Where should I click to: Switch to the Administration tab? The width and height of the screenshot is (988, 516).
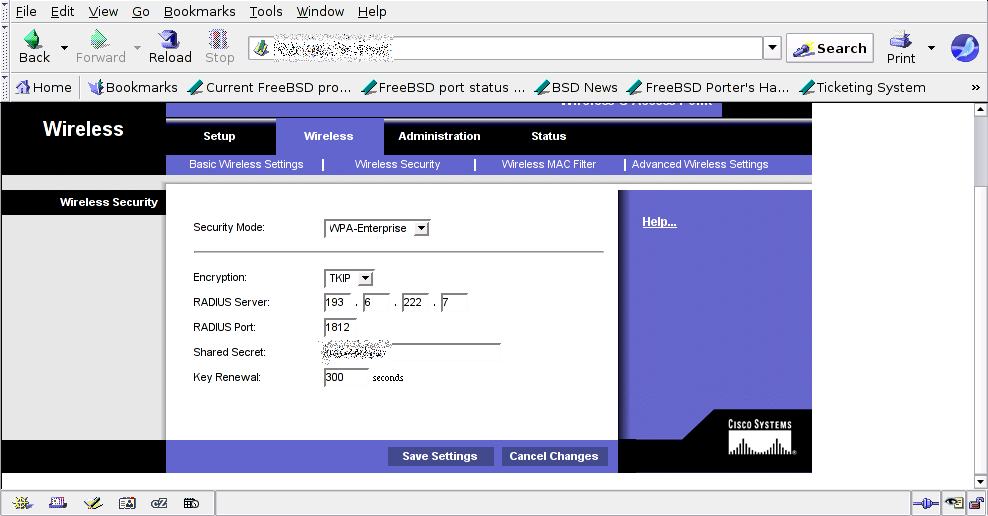point(439,136)
